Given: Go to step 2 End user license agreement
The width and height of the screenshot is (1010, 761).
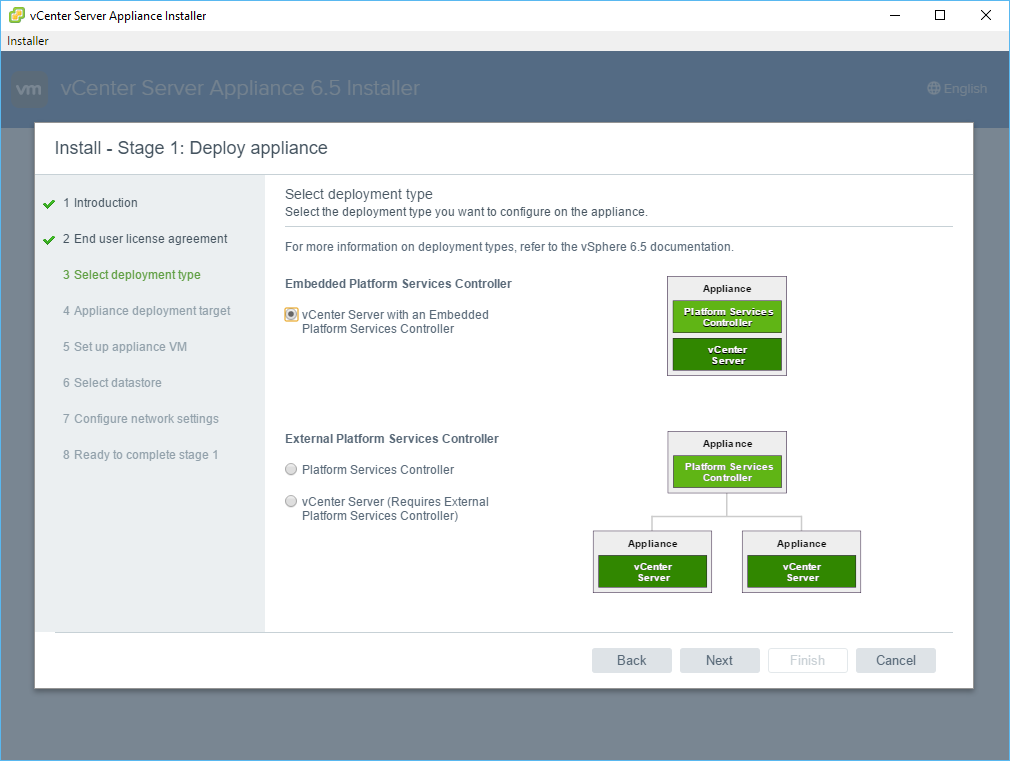Looking at the screenshot, I should 150,239.
